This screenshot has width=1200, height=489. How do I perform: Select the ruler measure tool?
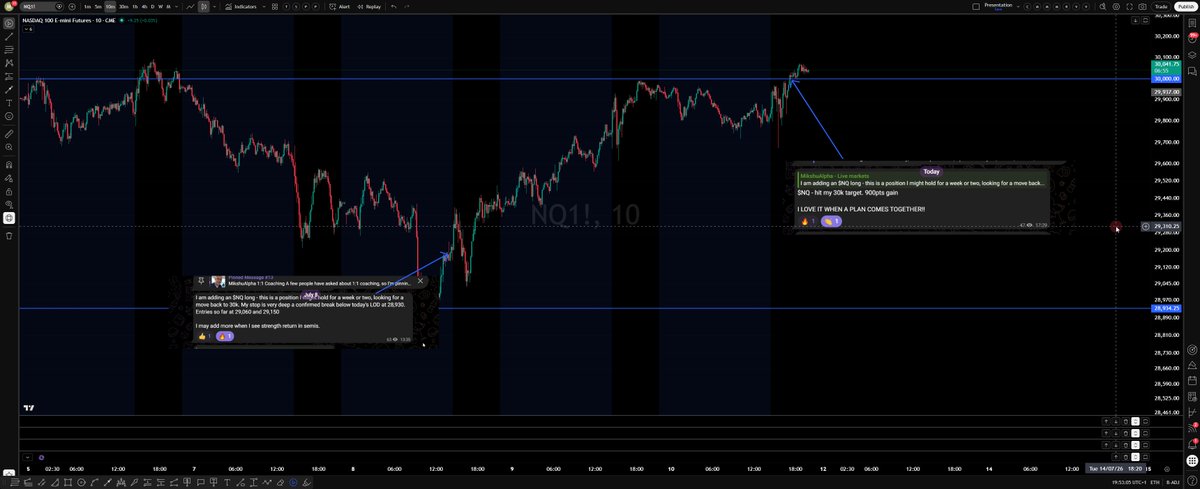[x=8, y=133]
